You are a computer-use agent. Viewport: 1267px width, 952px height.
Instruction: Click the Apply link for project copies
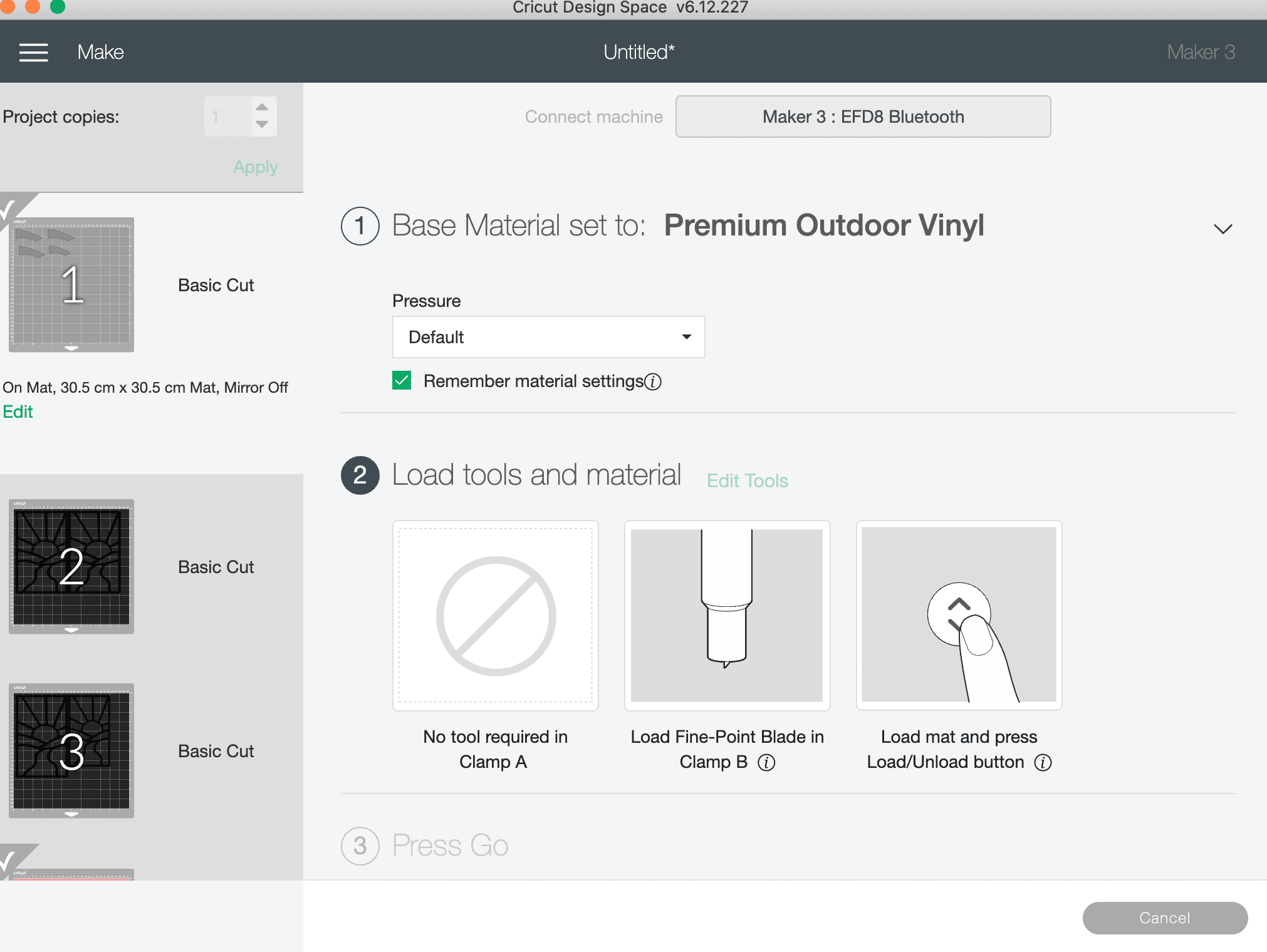(x=256, y=167)
